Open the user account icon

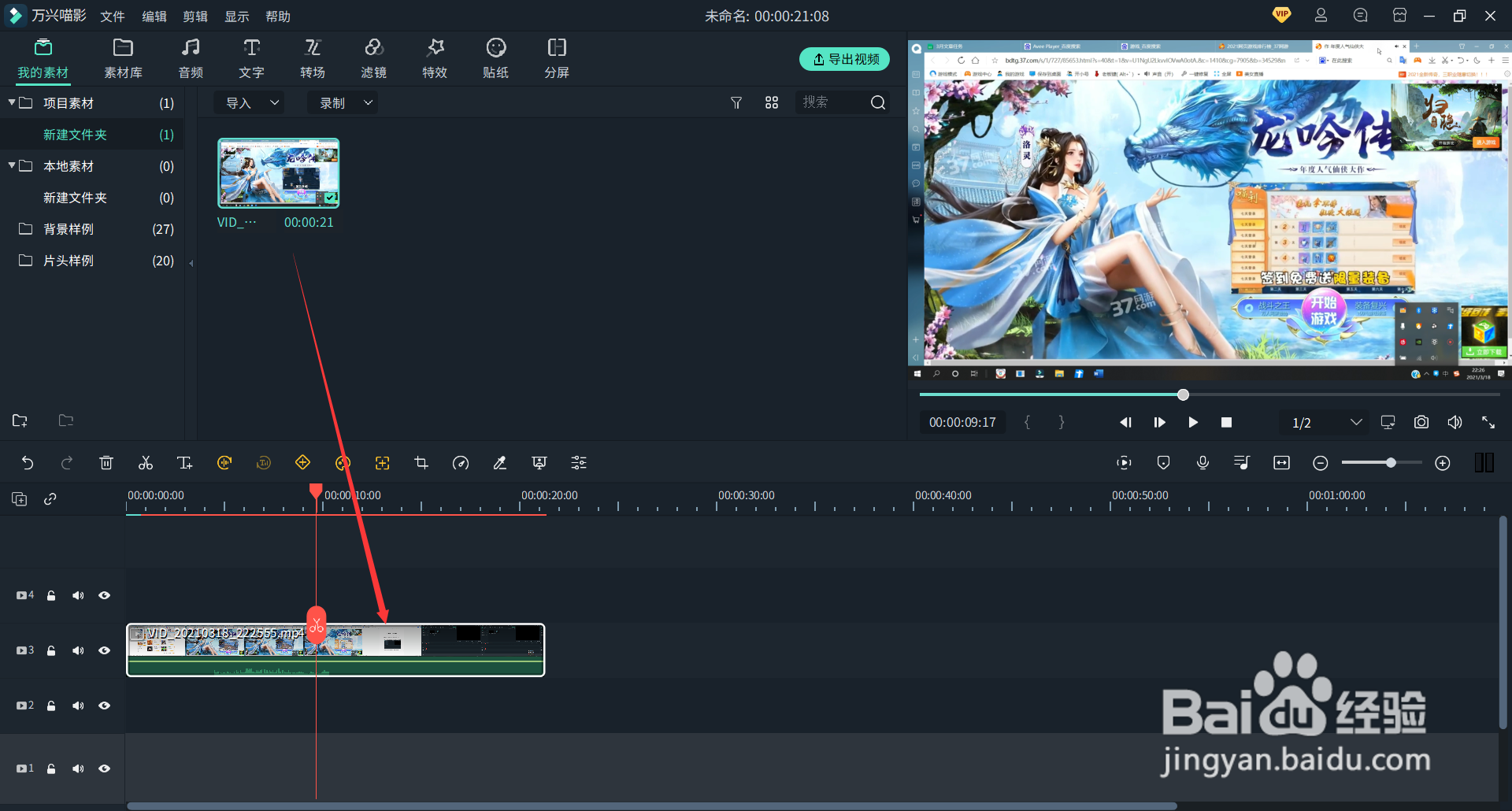pos(1321,15)
